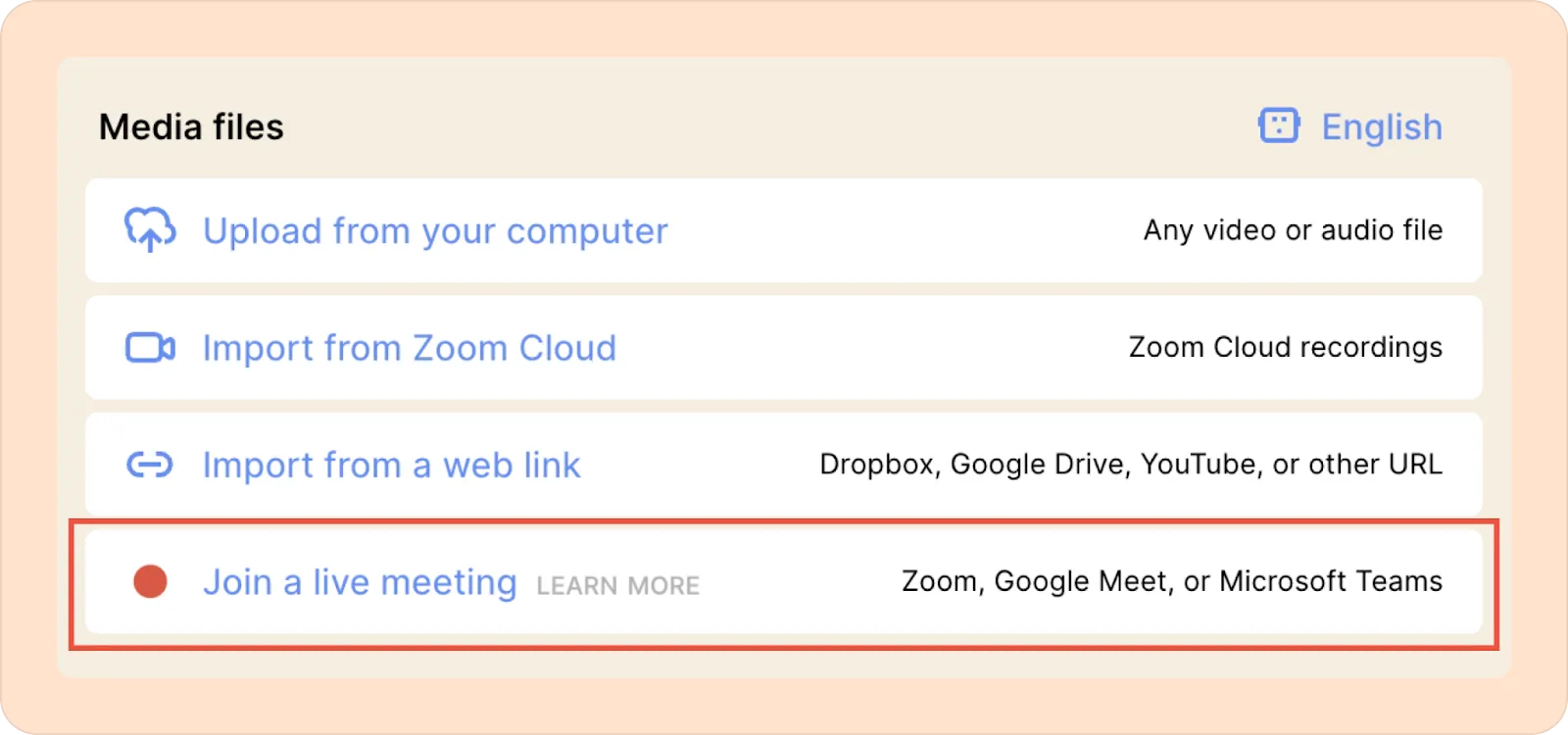Click empty space in the web link row
This screenshot has height=735, width=1568.
(x=701, y=465)
